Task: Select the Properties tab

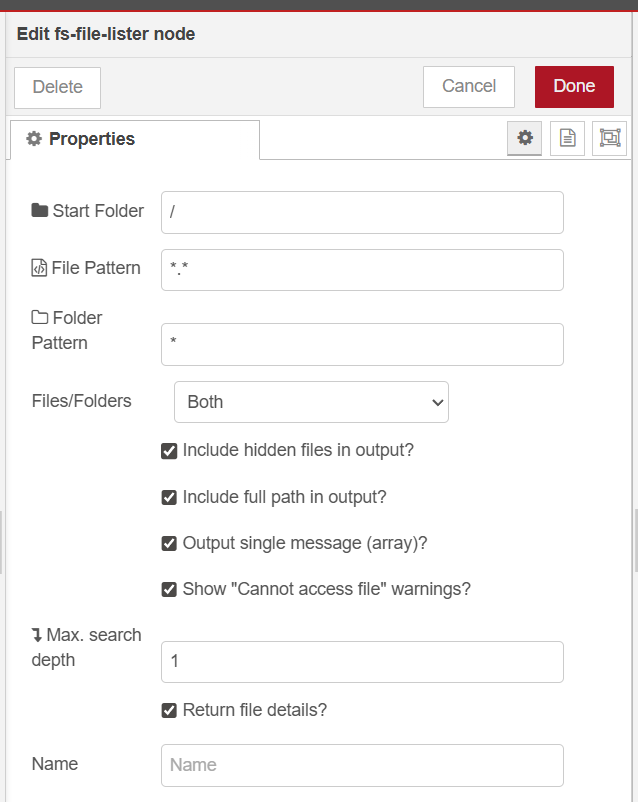Action: [134, 139]
